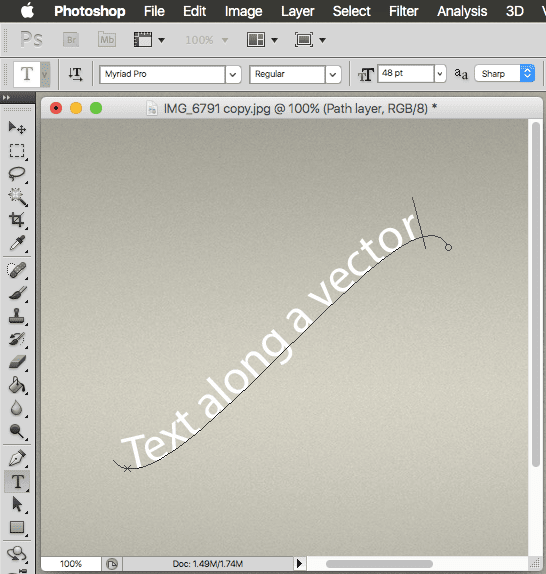The height and width of the screenshot is (574, 546).
Task: Click the font style field showing Regular
Action: pyautogui.click(x=287, y=74)
